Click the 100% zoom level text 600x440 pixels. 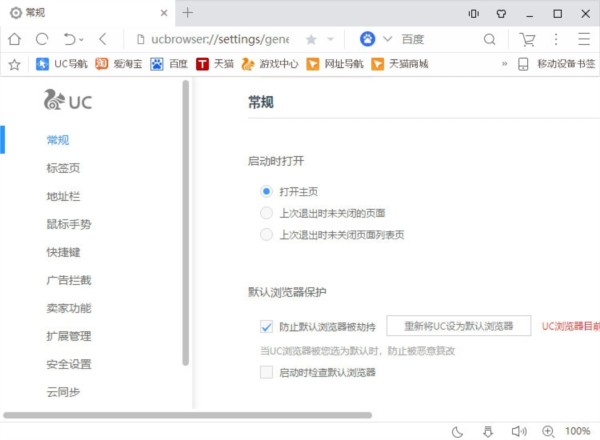point(577,431)
